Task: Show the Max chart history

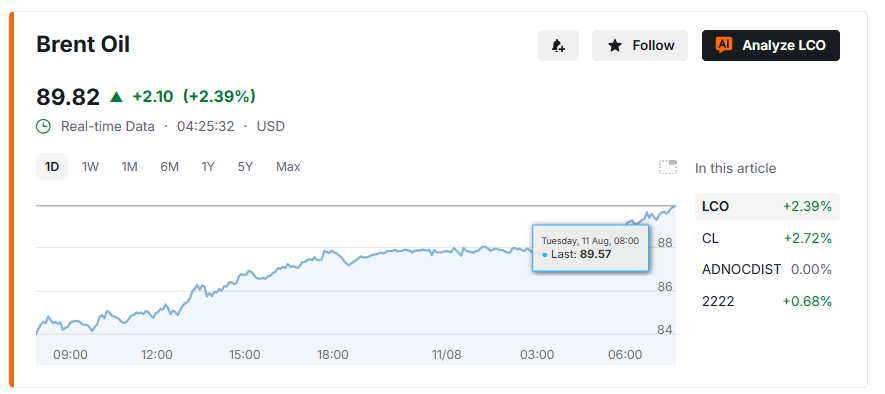Action: tap(288, 167)
